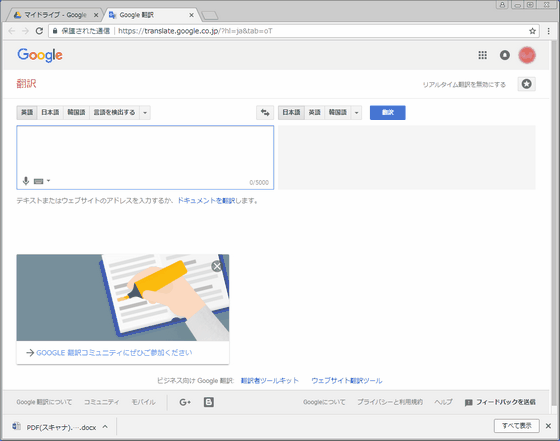
Task: Open 翻訳者ツールキット link
Action: 270,381
